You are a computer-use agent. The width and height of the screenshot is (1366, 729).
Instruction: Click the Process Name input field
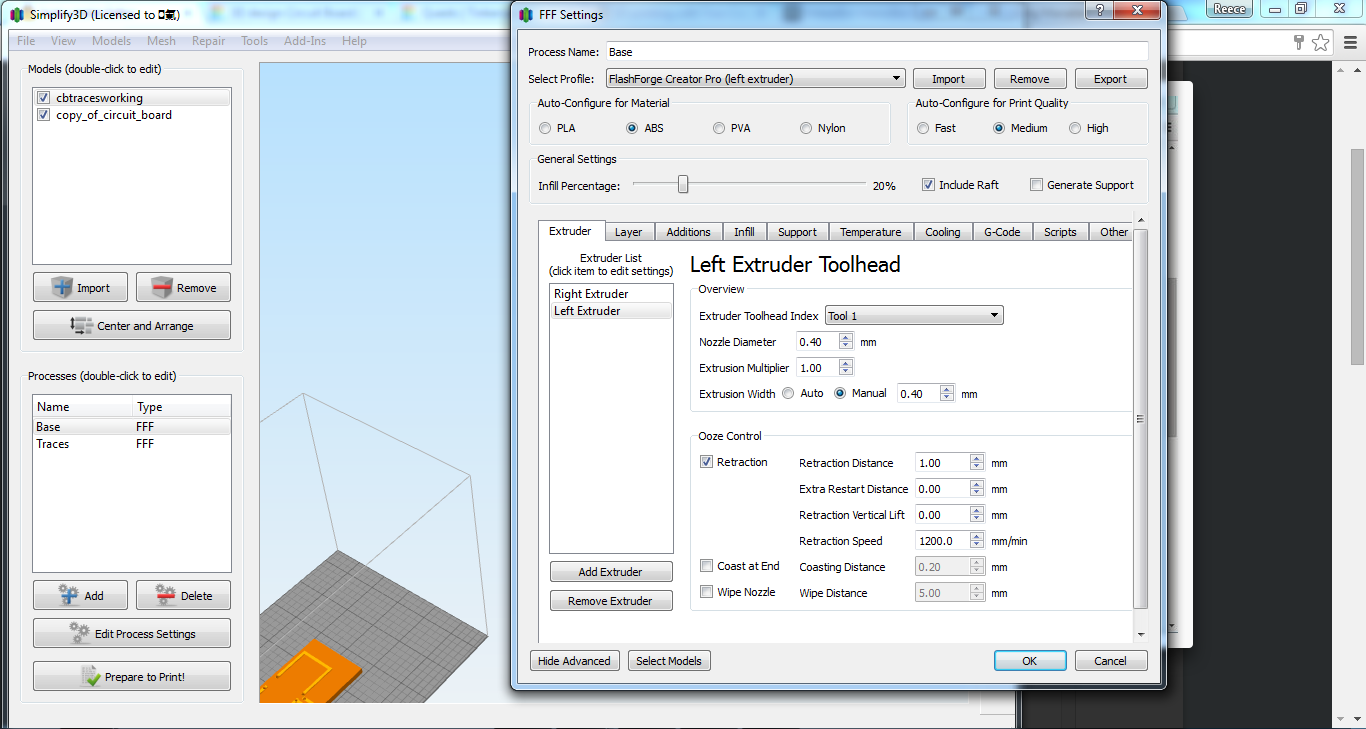click(876, 52)
